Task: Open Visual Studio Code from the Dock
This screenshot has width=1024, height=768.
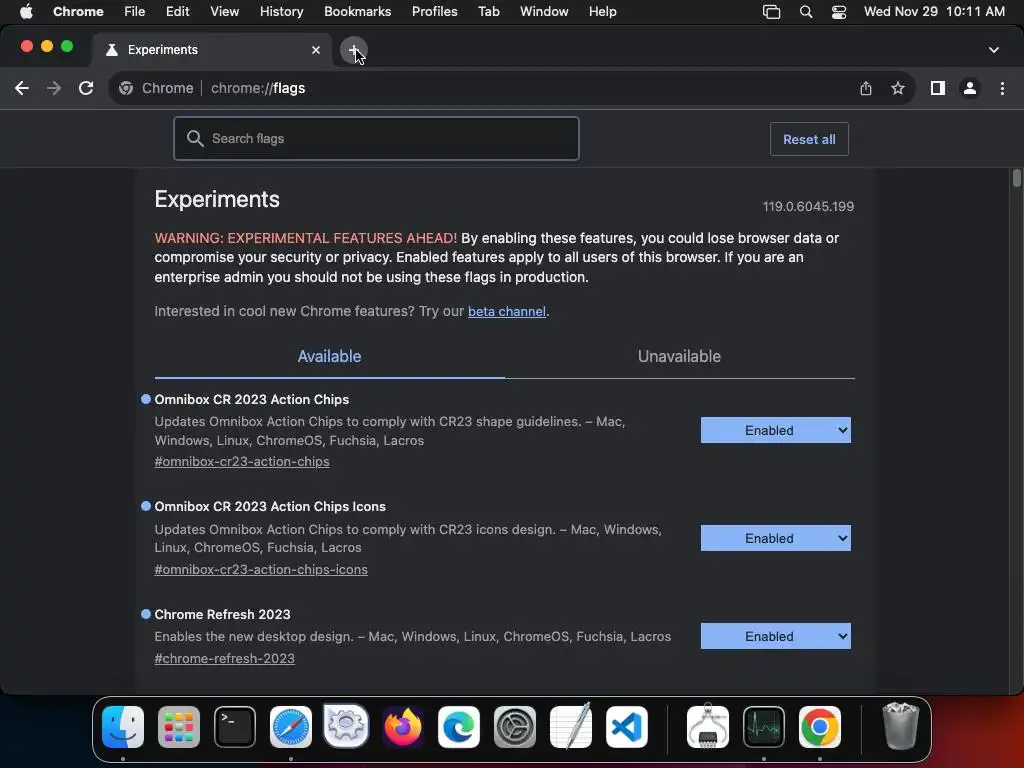Action: tap(627, 727)
